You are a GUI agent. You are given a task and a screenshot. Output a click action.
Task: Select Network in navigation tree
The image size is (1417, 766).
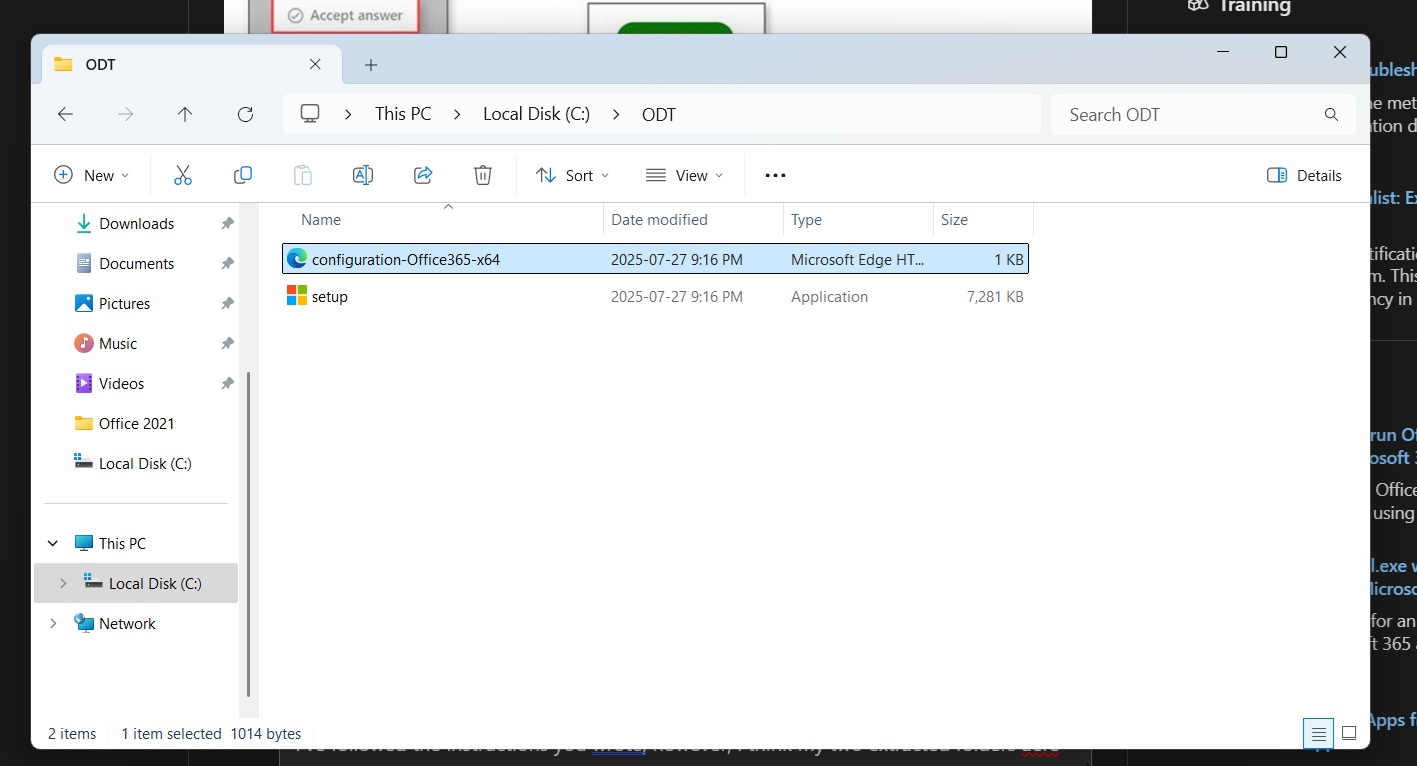(127, 623)
